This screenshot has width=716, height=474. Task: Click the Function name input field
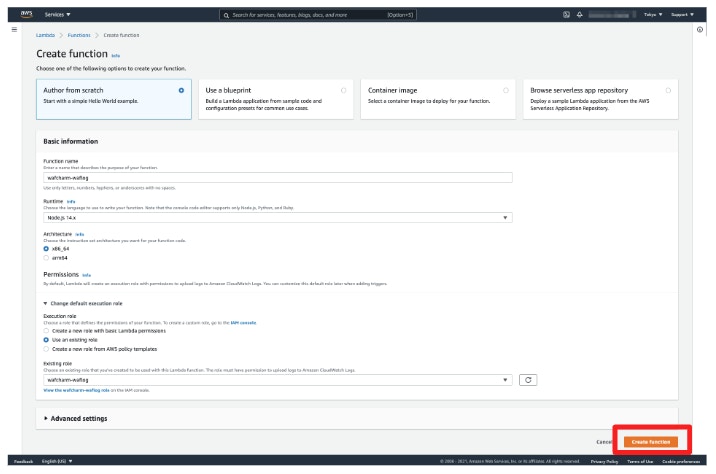[278, 178]
